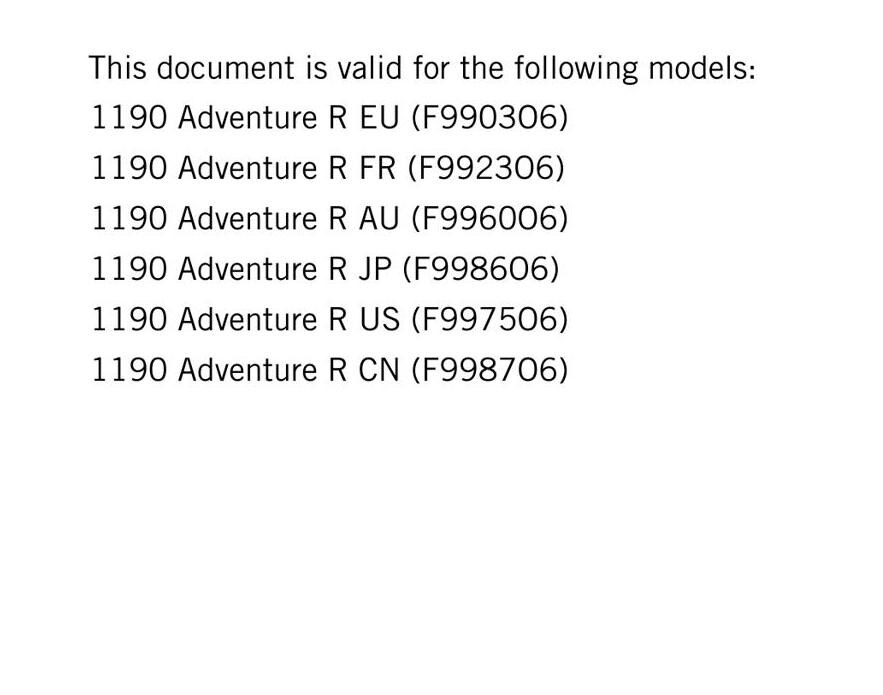Click the model code F9960O6
Viewport: 883px width, 695px height.
[489, 219]
